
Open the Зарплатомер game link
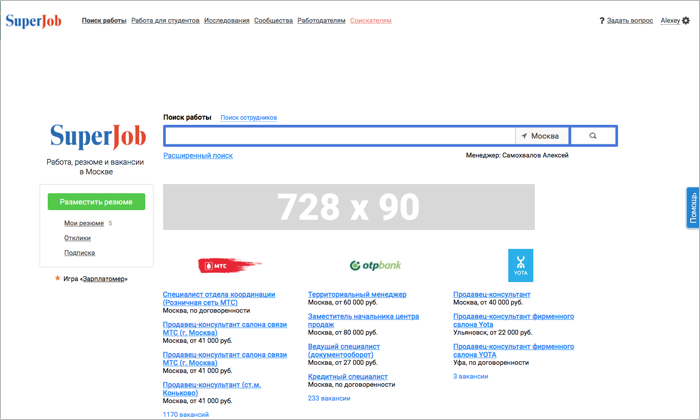point(104,279)
